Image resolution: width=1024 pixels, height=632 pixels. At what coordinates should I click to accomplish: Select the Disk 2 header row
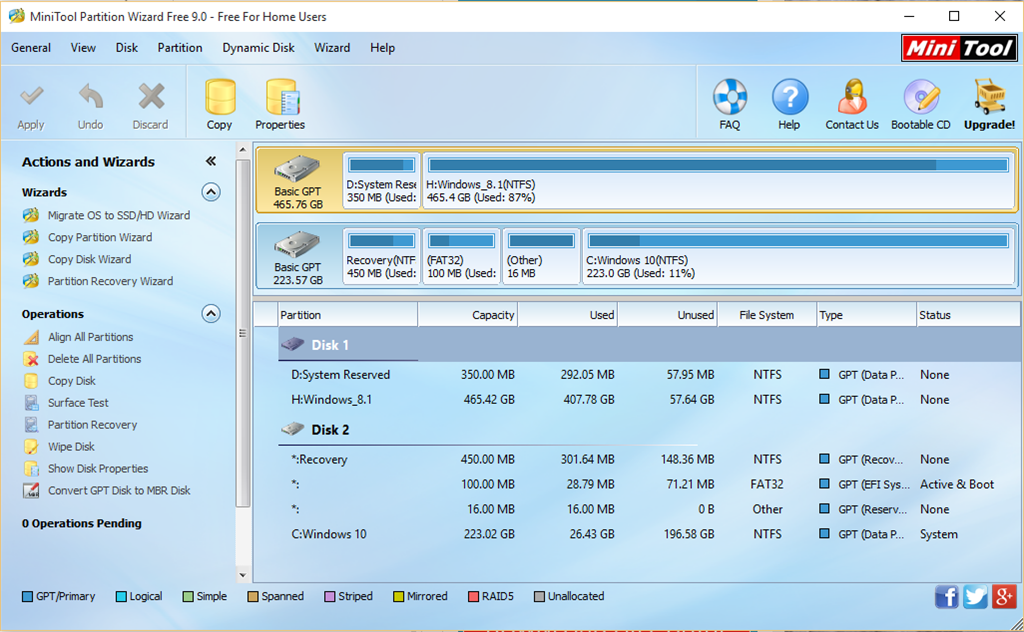[x=649, y=430]
